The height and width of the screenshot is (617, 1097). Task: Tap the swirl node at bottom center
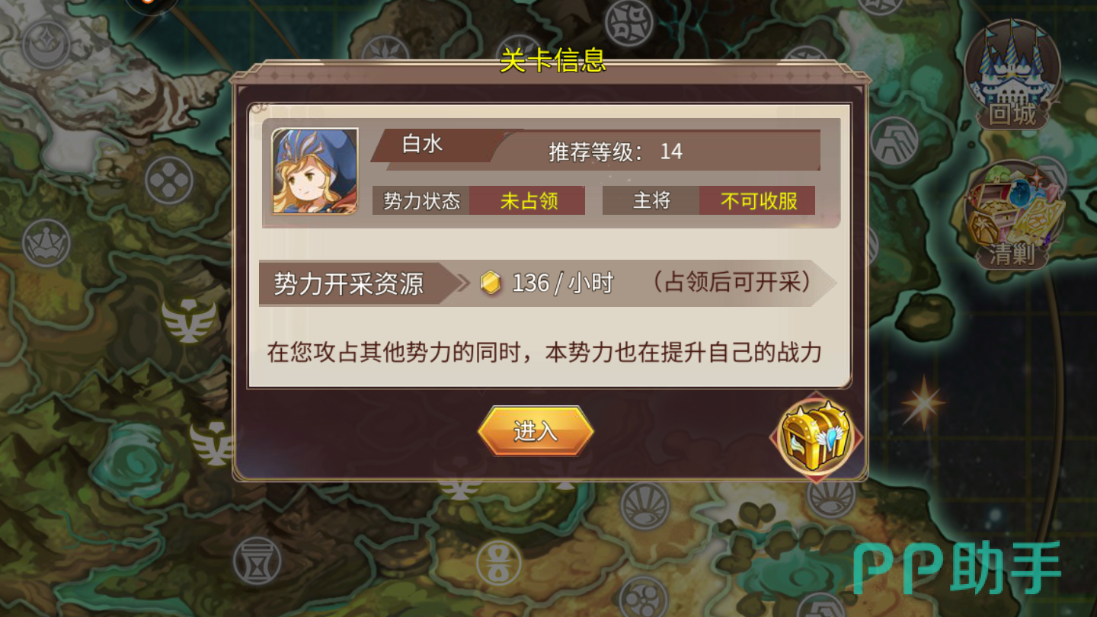644,597
